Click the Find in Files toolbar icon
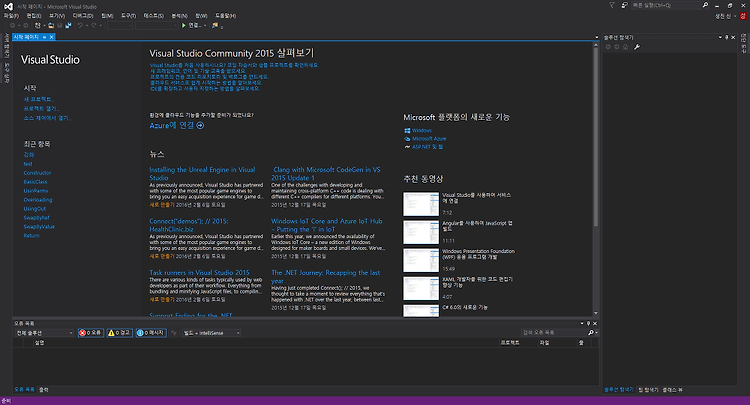The image size is (750, 405). tap(215, 25)
